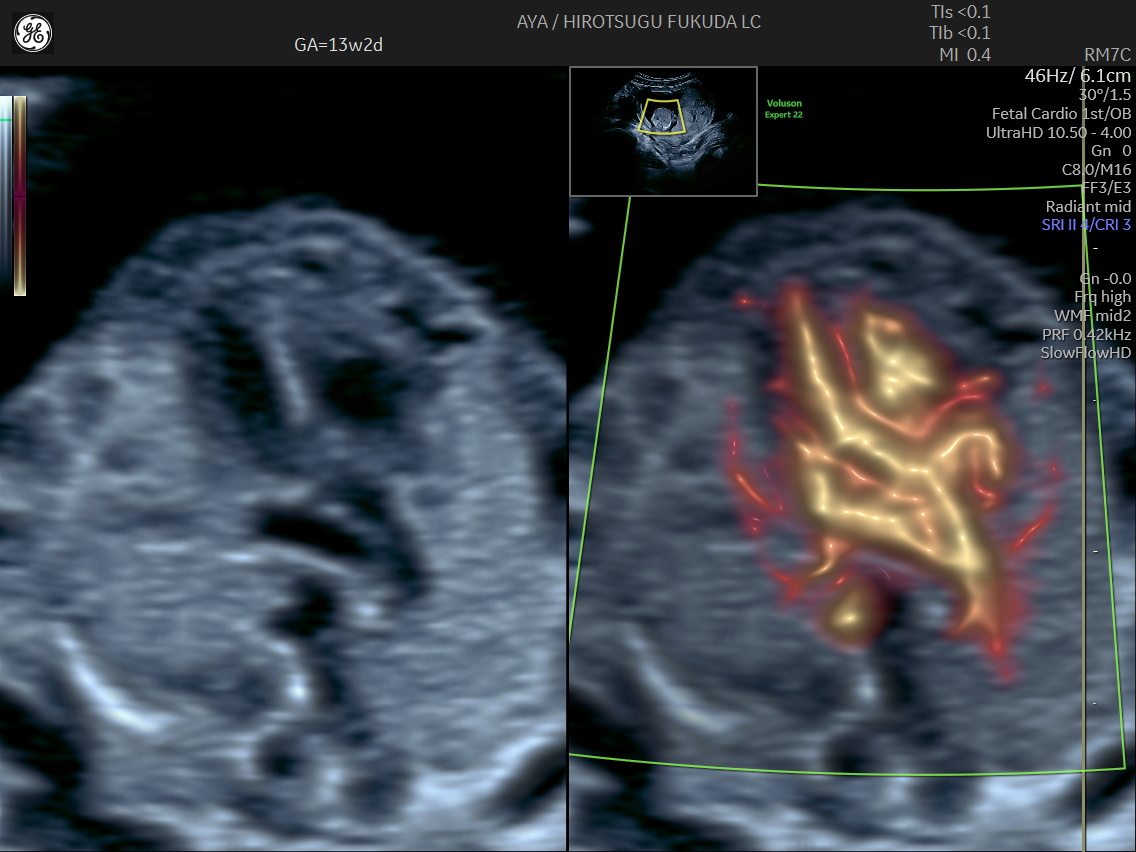Click the SlowFlowHD mode label
This screenshot has height=852, width=1136.
pyautogui.click(x=1085, y=353)
